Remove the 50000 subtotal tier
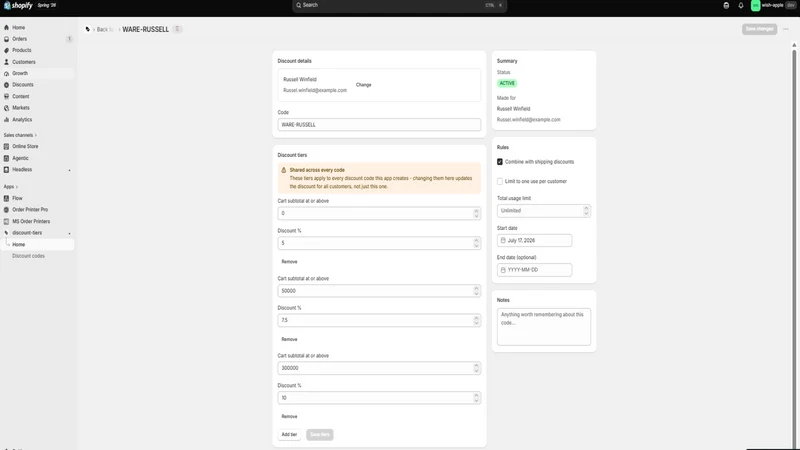This screenshot has width=800, height=450. click(x=289, y=339)
